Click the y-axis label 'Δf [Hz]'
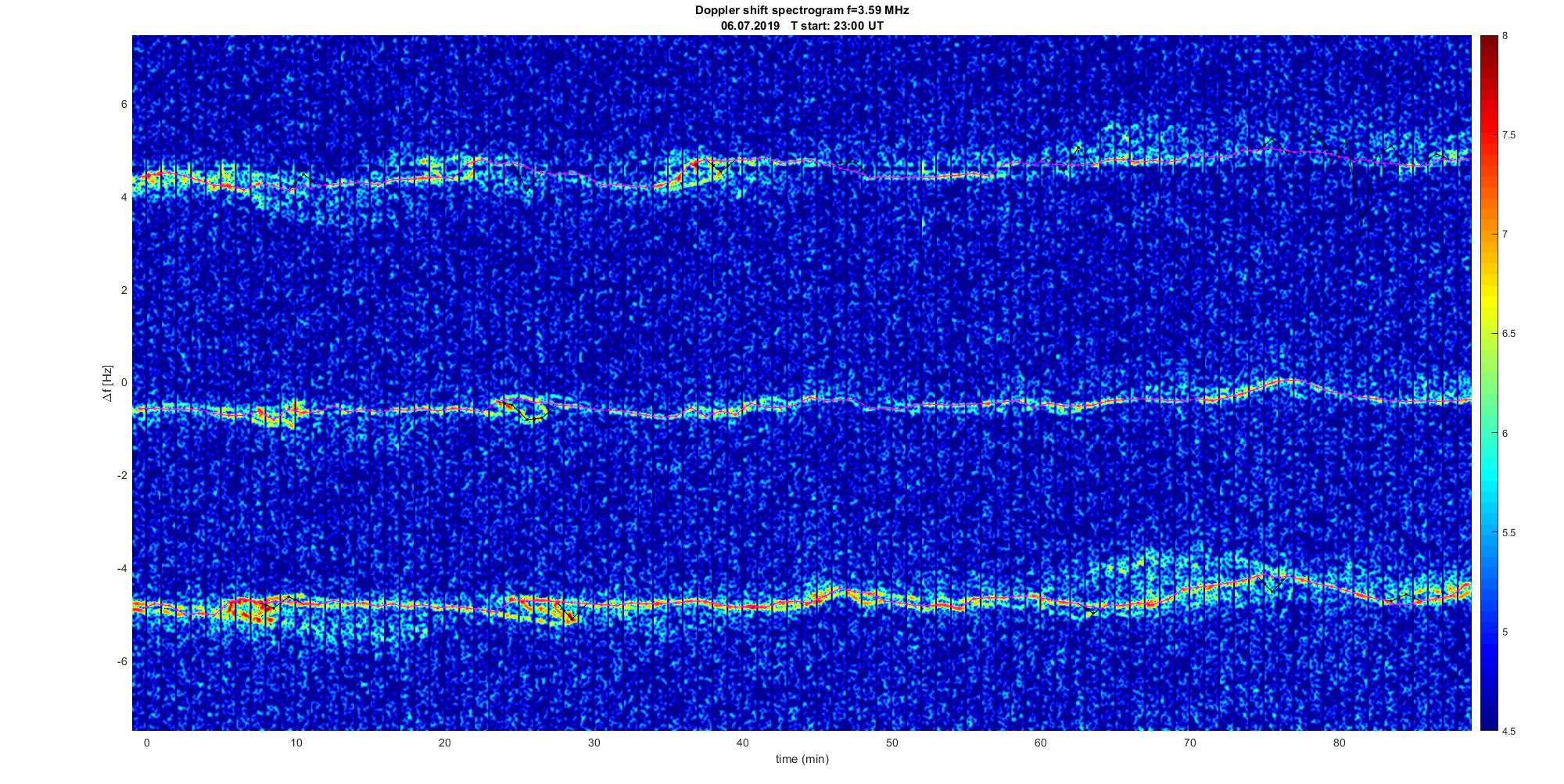 pos(107,383)
